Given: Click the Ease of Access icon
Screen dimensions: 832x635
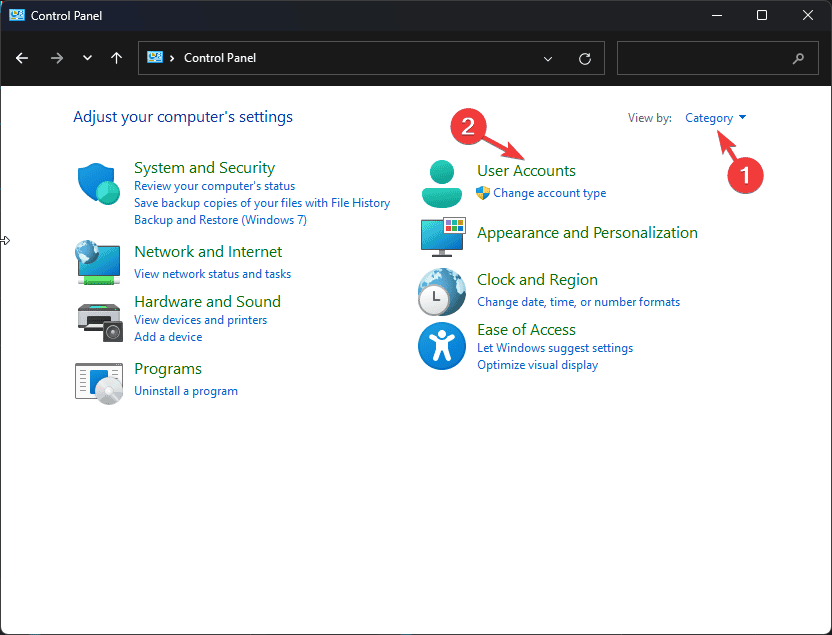Looking at the screenshot, I should pos(440,346).
